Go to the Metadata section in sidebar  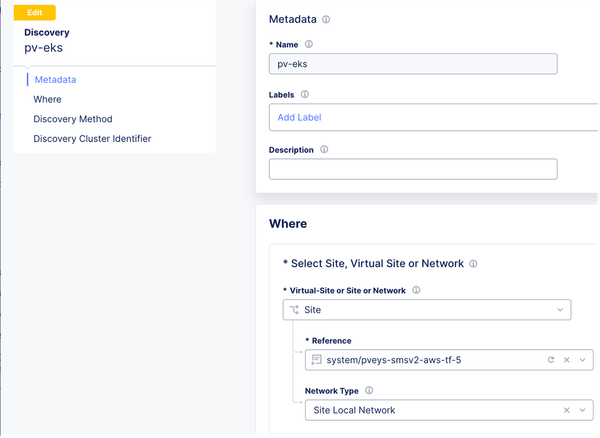(55, 79)
